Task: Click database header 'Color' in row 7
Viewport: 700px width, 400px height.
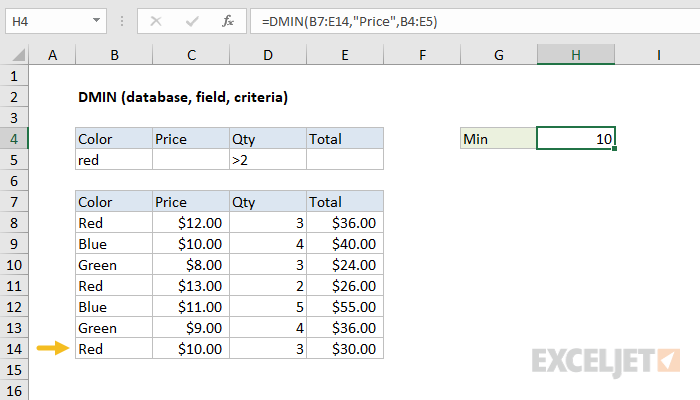Action: [x=114, y=202]
